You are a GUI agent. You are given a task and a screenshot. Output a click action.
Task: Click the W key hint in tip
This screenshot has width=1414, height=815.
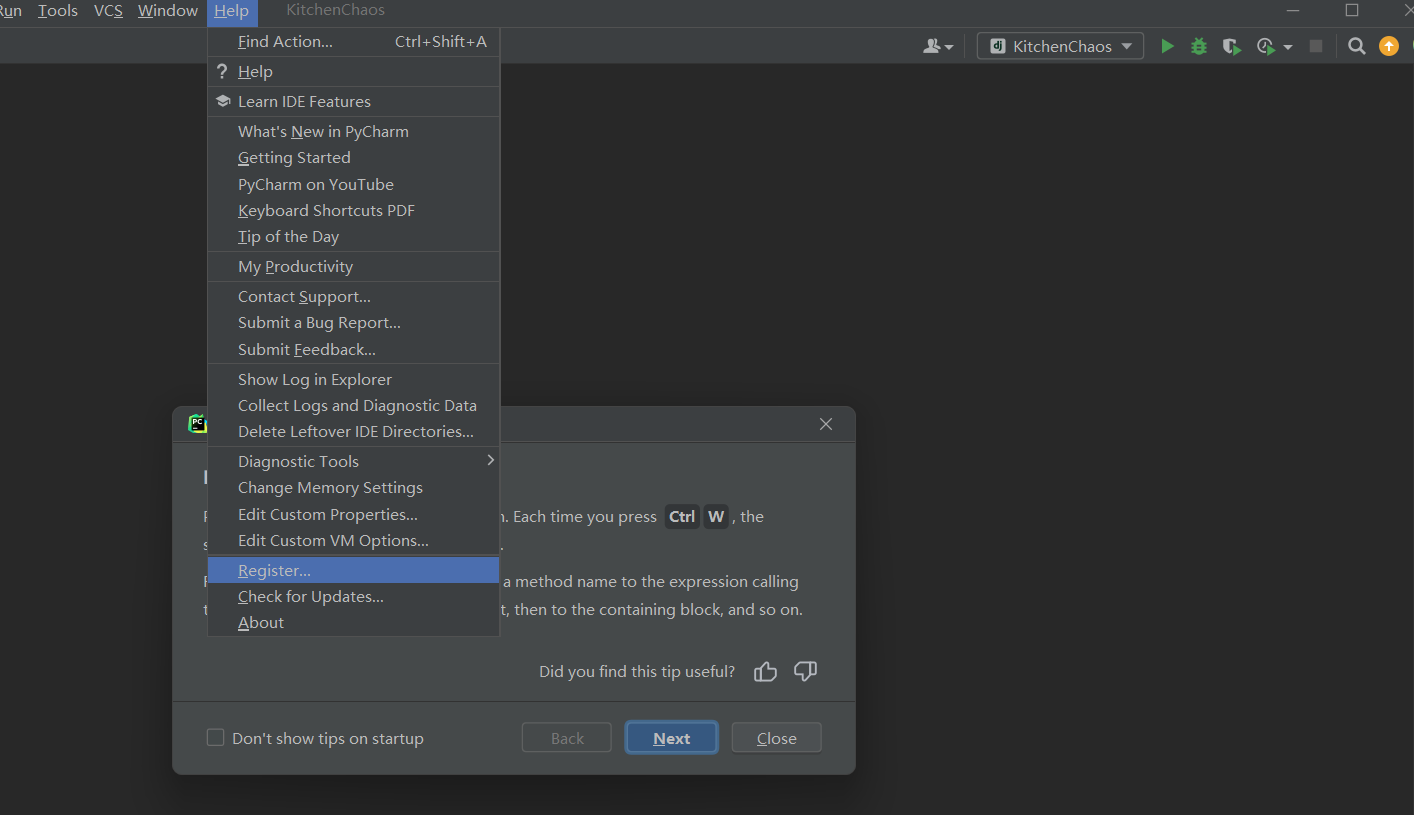[716, 517]
